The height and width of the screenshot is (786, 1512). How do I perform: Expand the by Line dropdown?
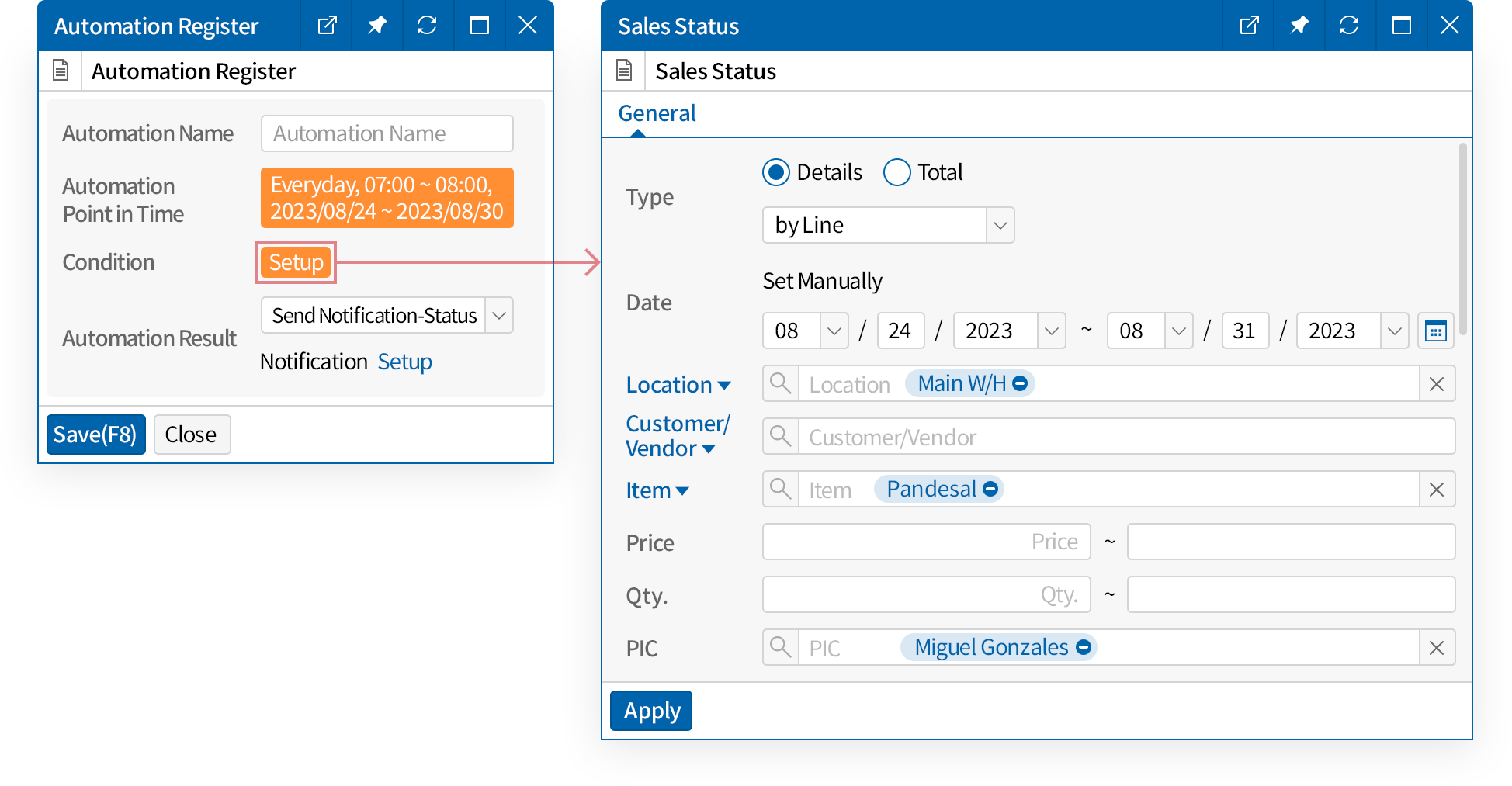[x=1000, y=225]
